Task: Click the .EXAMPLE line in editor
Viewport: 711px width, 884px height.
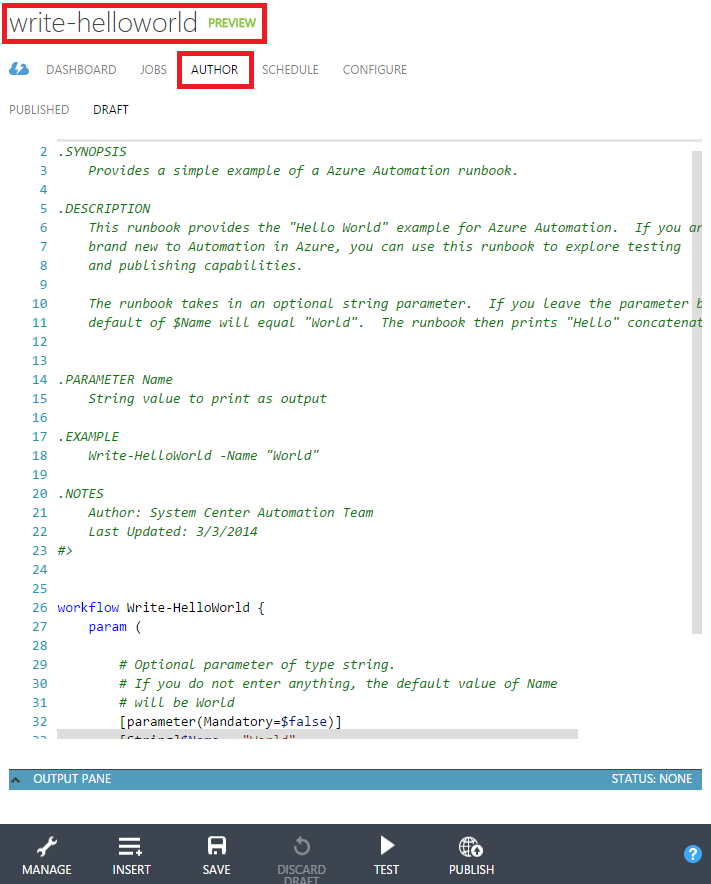Action: tap(89, 437)
